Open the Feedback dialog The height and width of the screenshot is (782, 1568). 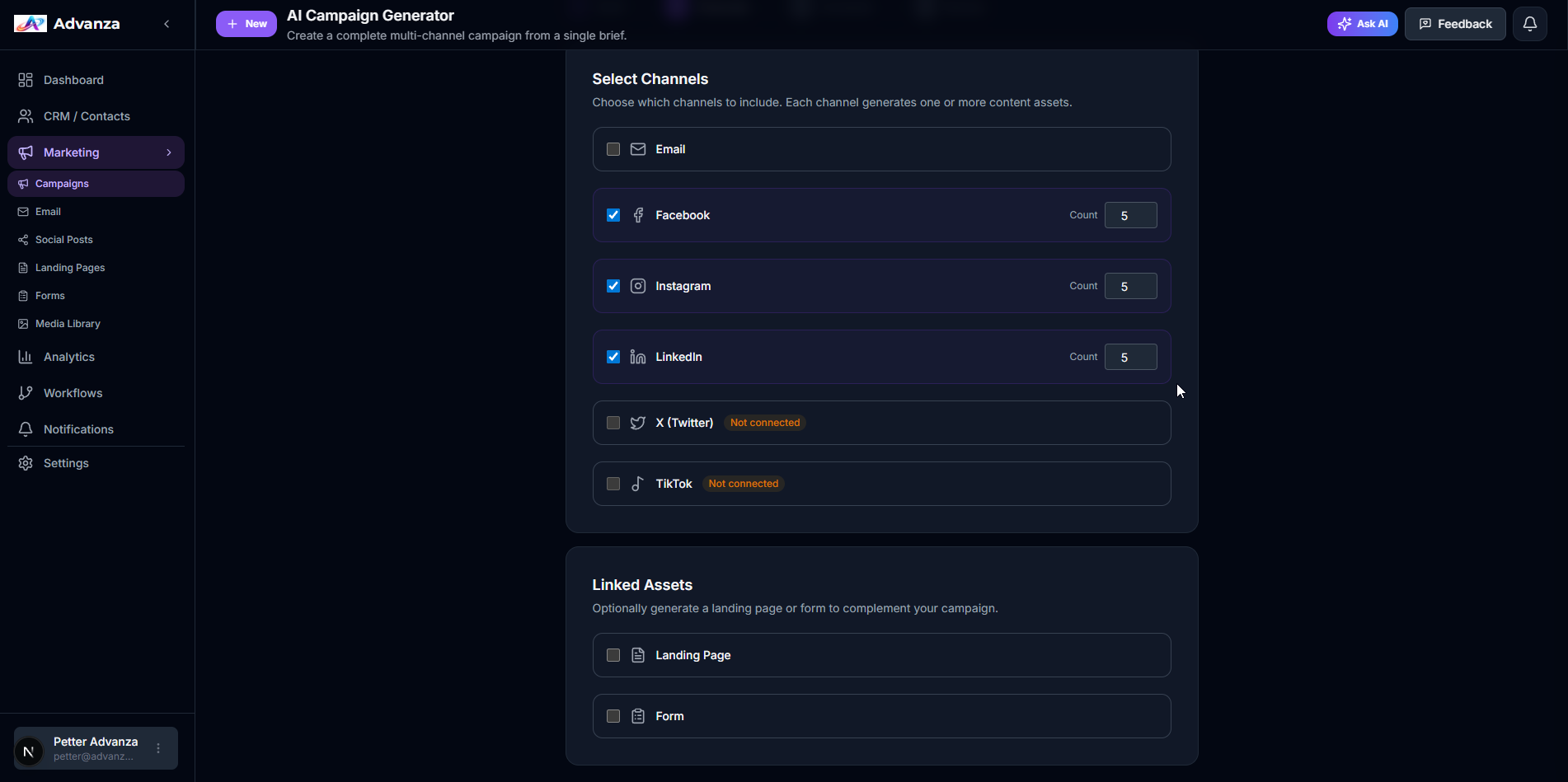pyautogui.click(x=1454, y=23)
